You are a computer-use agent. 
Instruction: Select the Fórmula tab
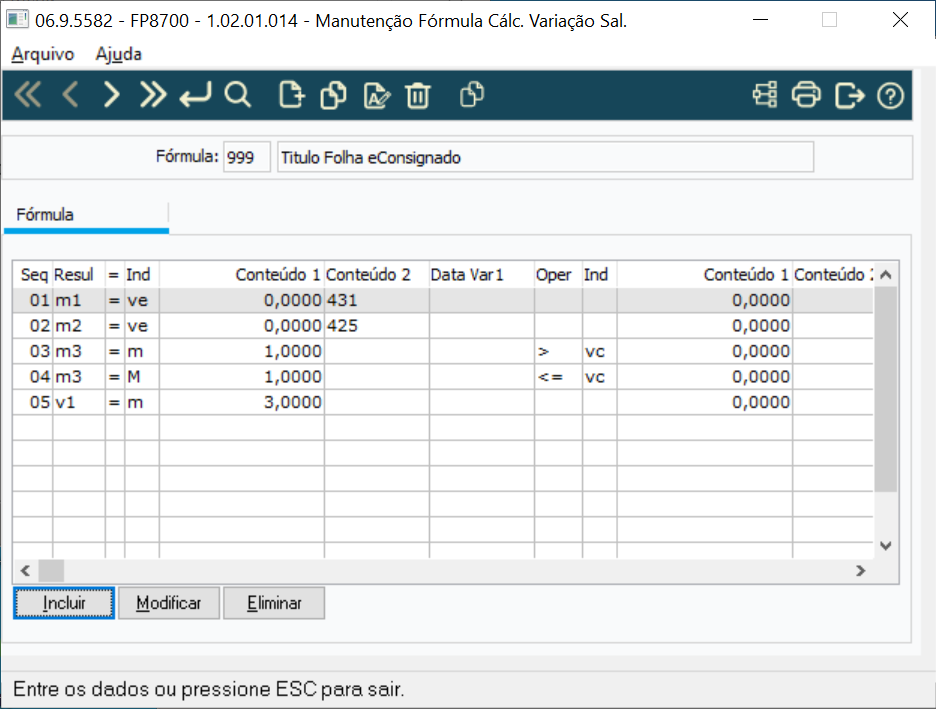(87, 215)
